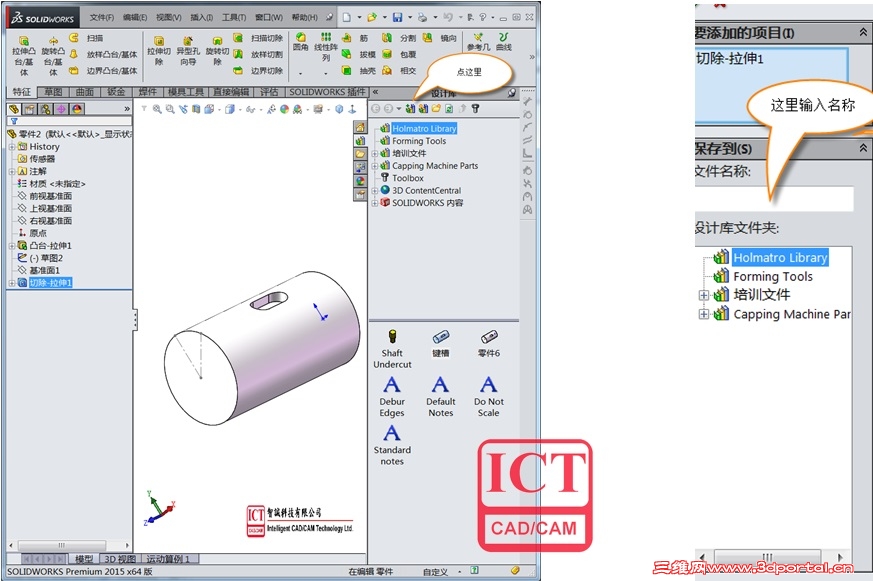Screen dimensions: 873x581
Task: Open the 3D 视图 bottom tab
Action: [120, 559]
